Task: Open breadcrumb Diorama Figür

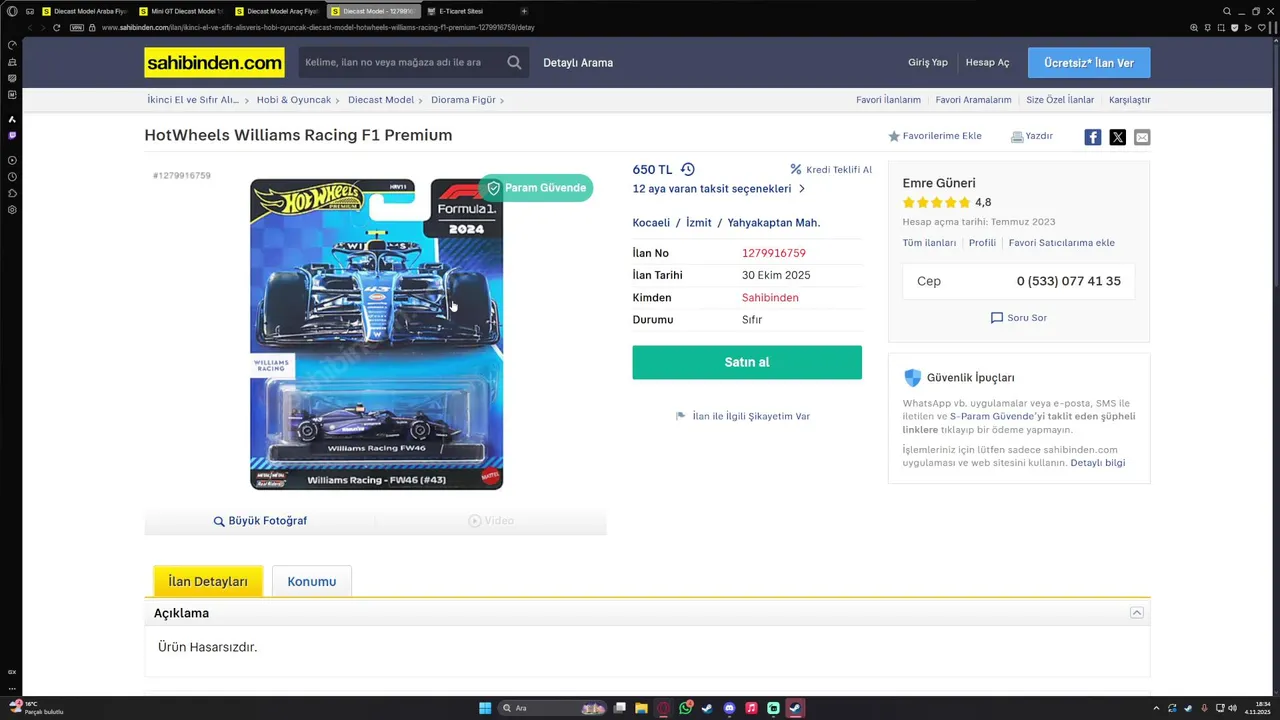Action: click(x=464, y=100)
